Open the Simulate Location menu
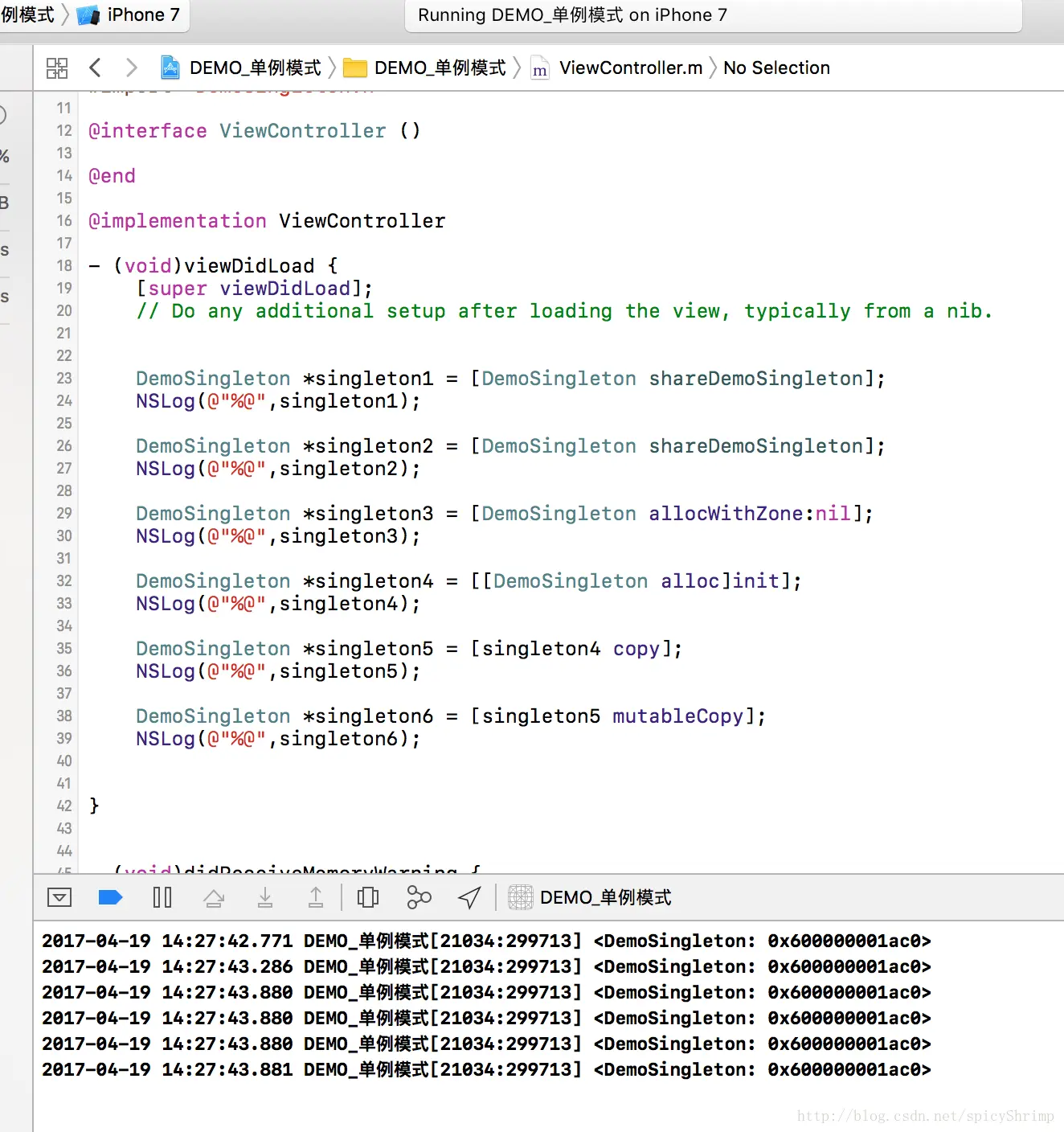This screenshot has width=1064, height=1132. 469,897
